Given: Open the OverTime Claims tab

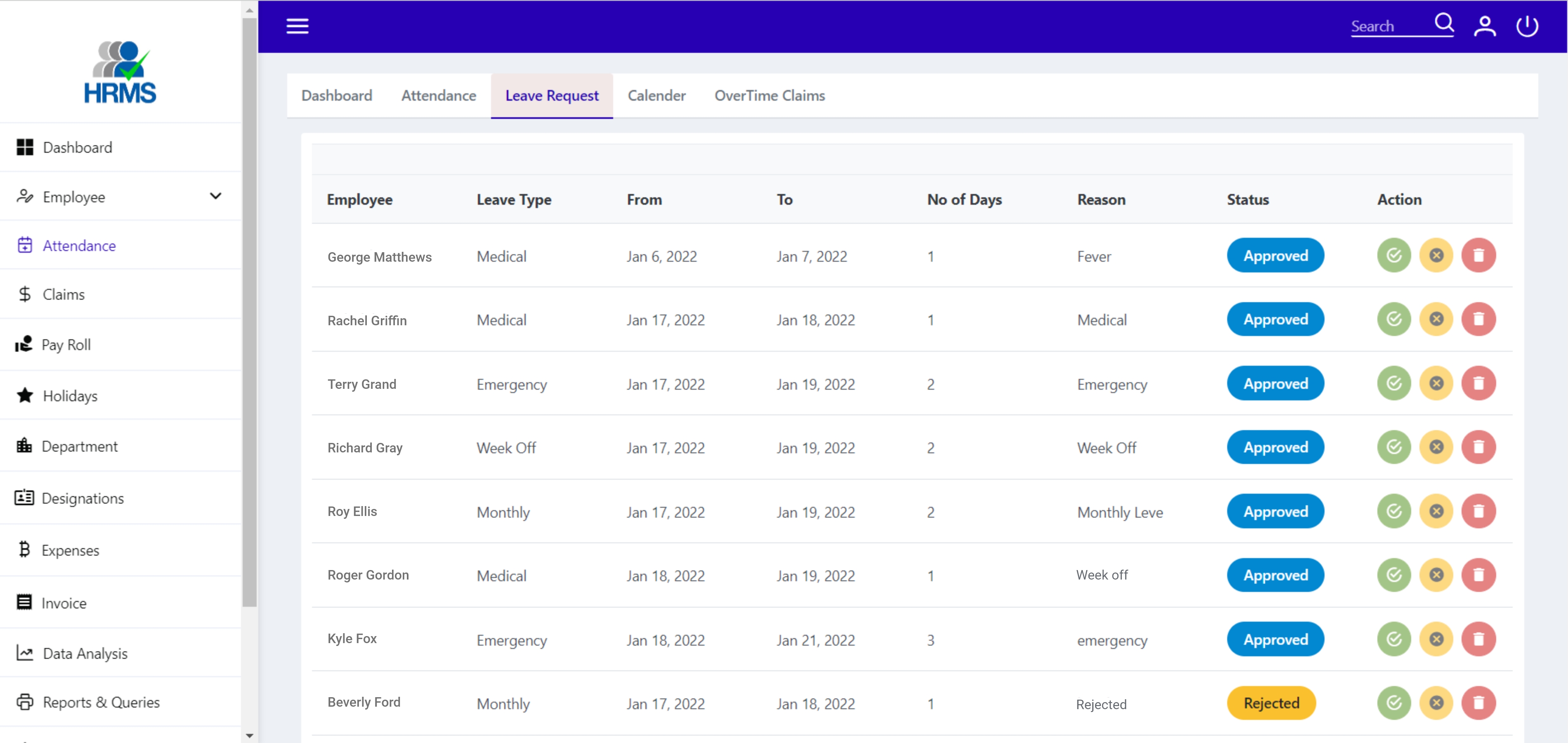Looking at the screenshot, I should click(x=770, y=96).
